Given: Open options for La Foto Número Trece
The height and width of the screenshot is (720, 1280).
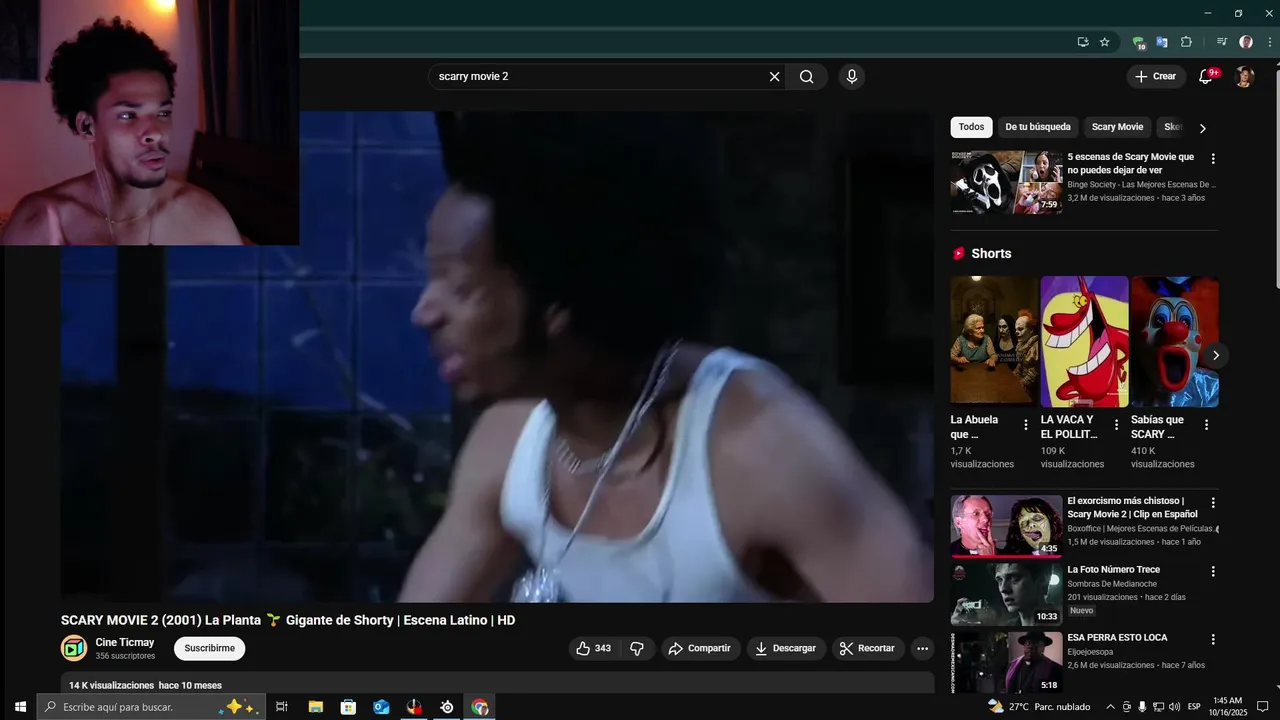Looking at the screenshot, I should [1213, 571].
